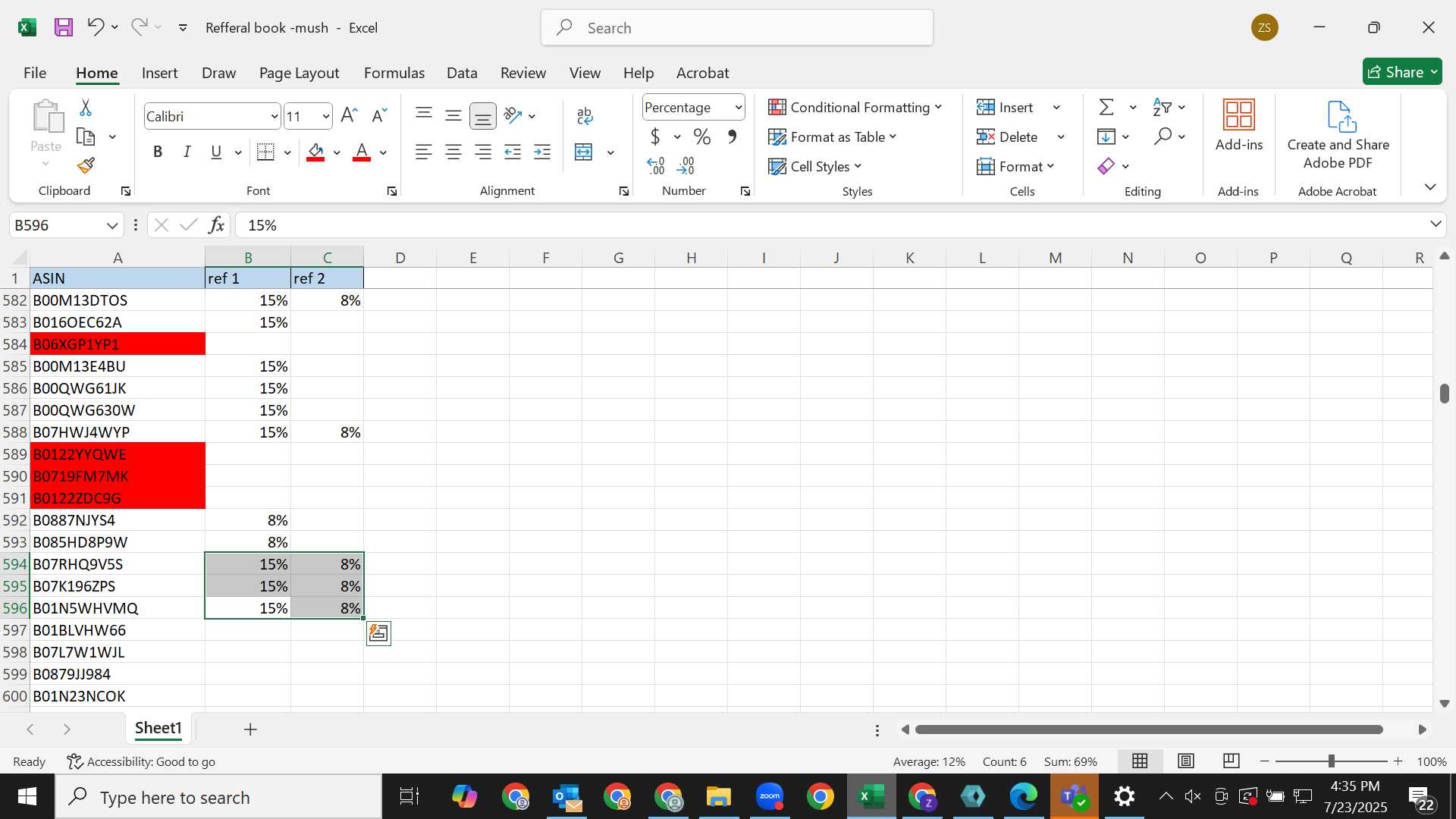Open Sort & Filter icon
The height and width of the screenshot is (819, 1456).
[1162, 108]
